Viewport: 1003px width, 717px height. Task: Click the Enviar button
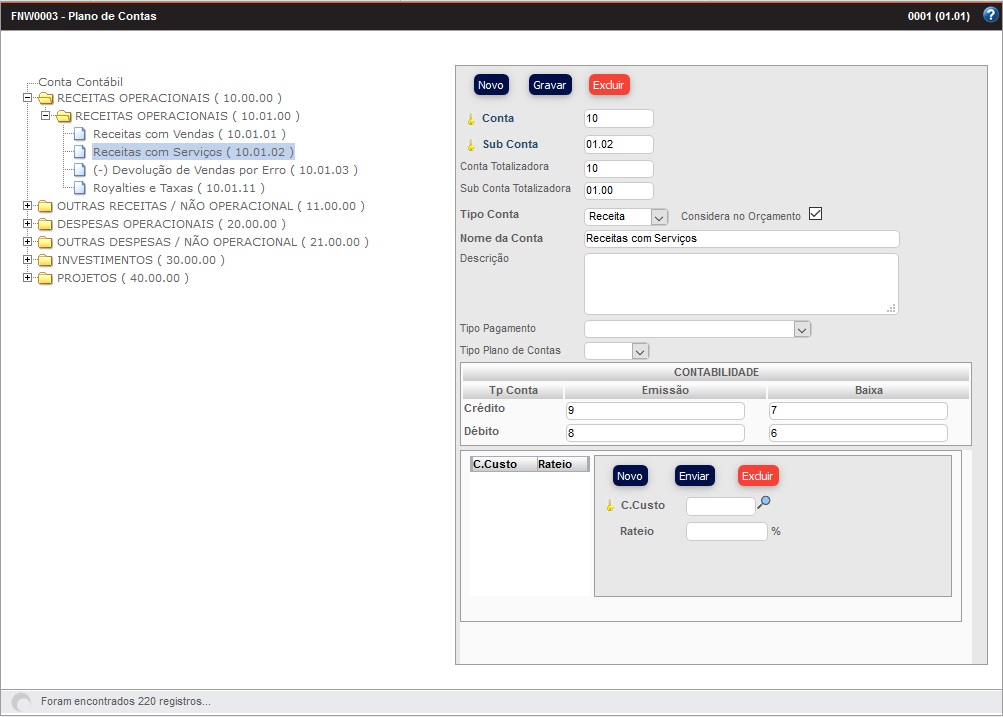694,476
